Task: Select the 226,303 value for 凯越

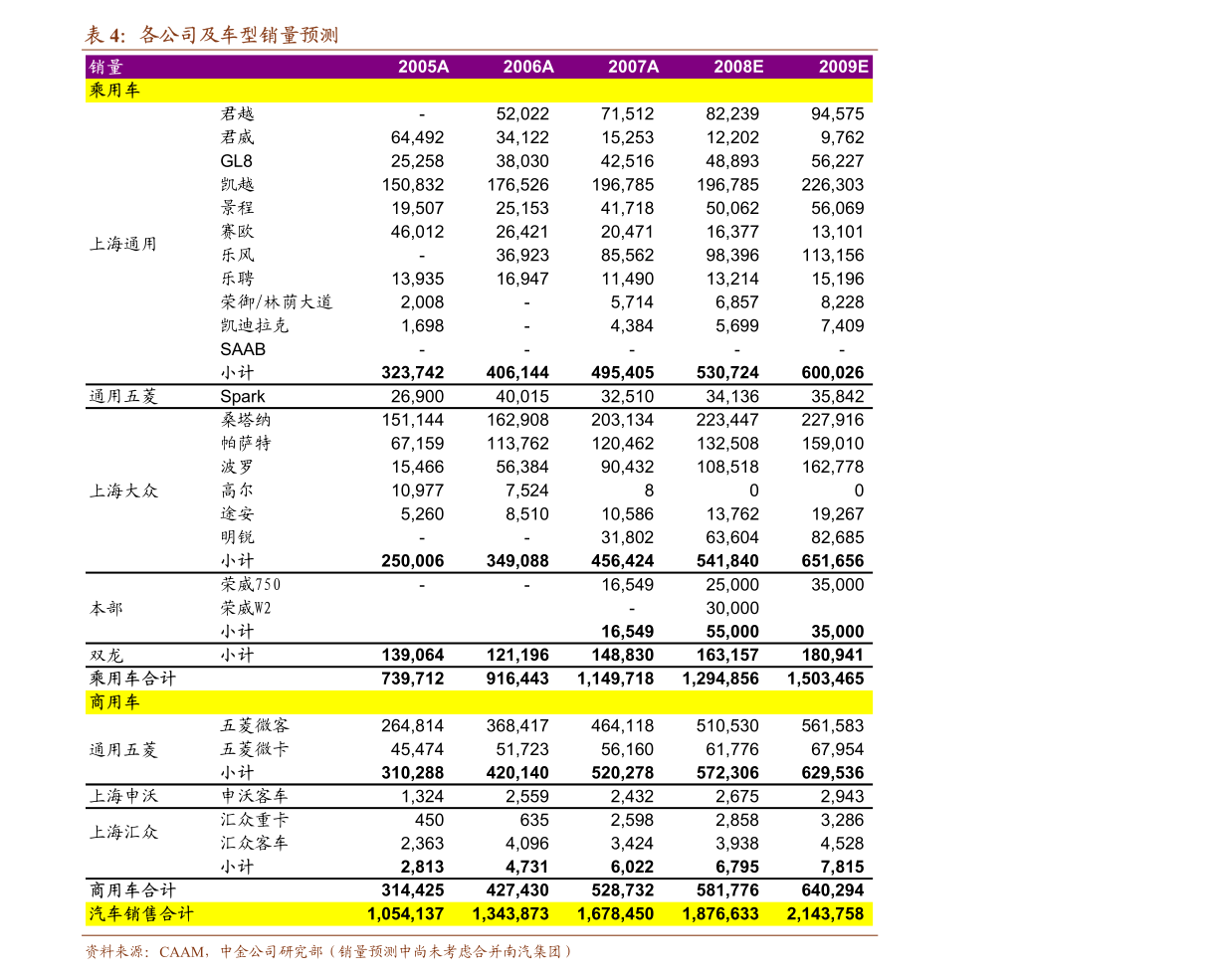Action: (833, 185)
